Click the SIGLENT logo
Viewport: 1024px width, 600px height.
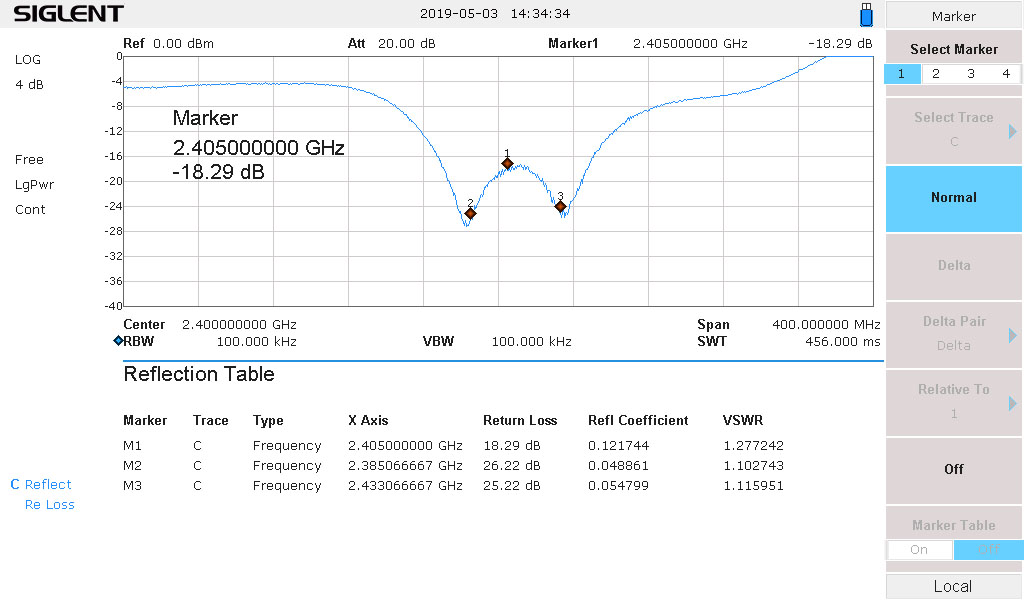pos(68,14)
